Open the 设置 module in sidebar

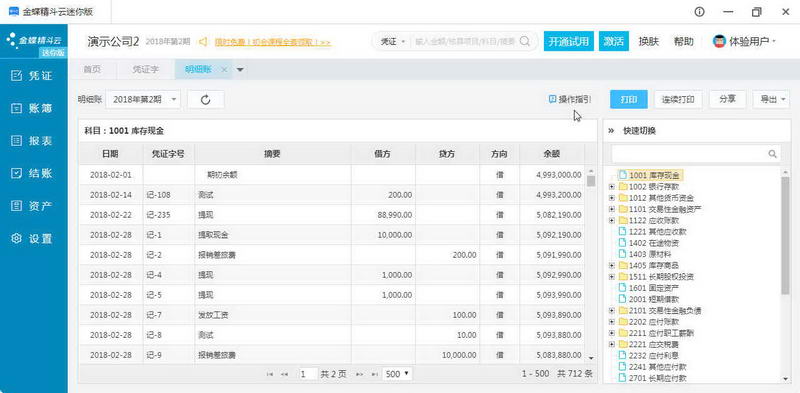pyautogui.click(x=33, y=238)
